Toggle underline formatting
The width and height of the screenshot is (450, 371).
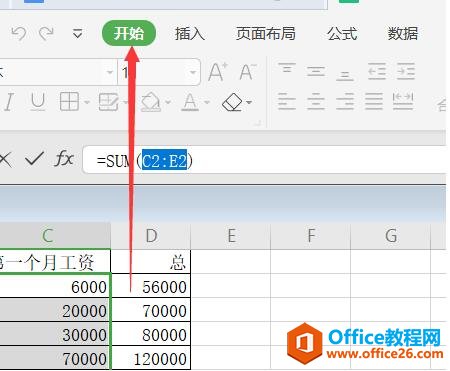[x=38, y=102]
